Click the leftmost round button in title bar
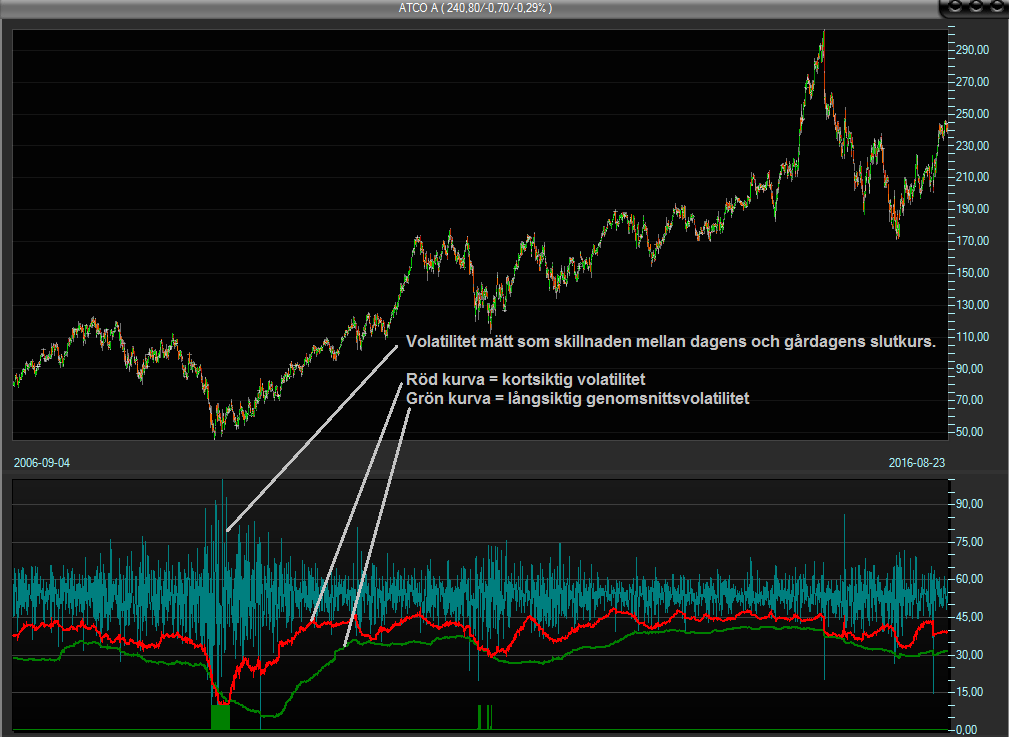This screenshot has height=737, width=1009. coord(954,8)
